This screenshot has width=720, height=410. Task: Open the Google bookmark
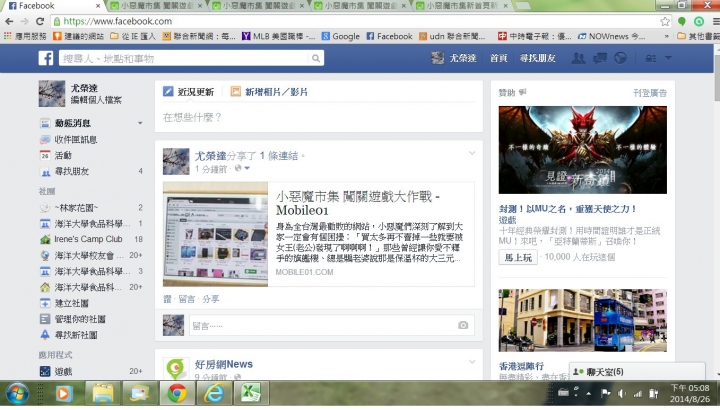(x=340, y=36)
